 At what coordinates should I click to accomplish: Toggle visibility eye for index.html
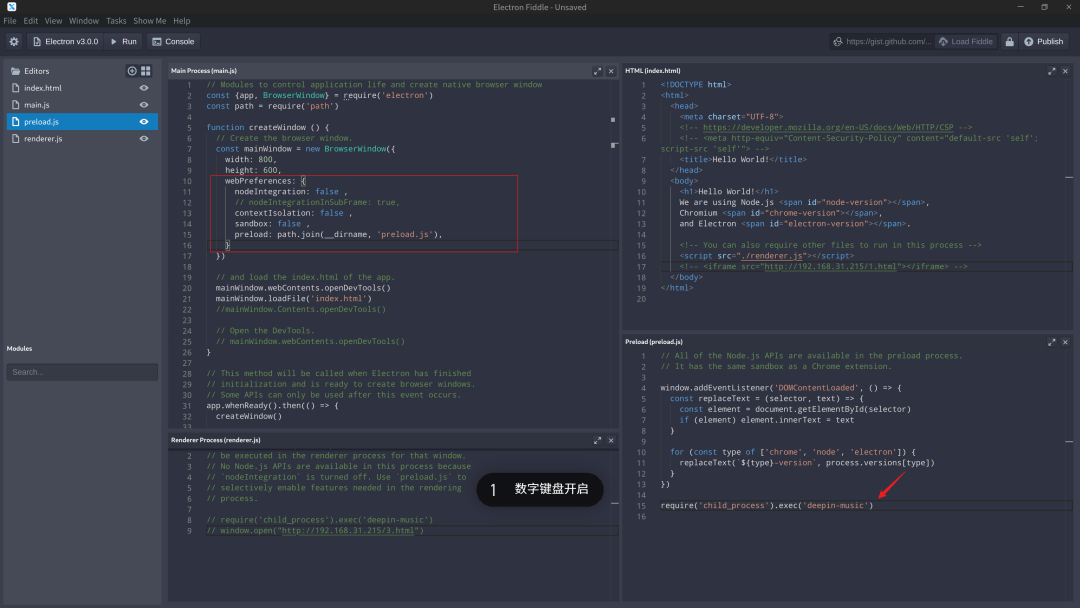[x=144, y=88]
